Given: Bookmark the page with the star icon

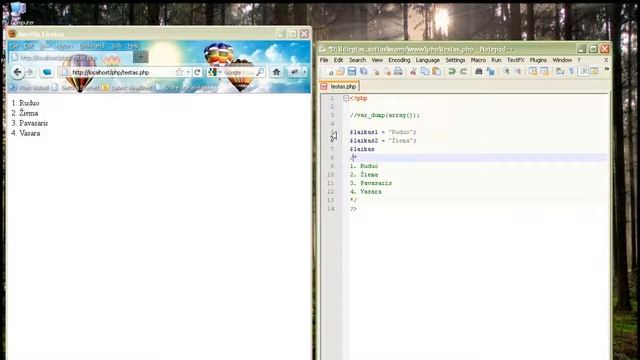Looking at the screenshot, I should 180,72.
